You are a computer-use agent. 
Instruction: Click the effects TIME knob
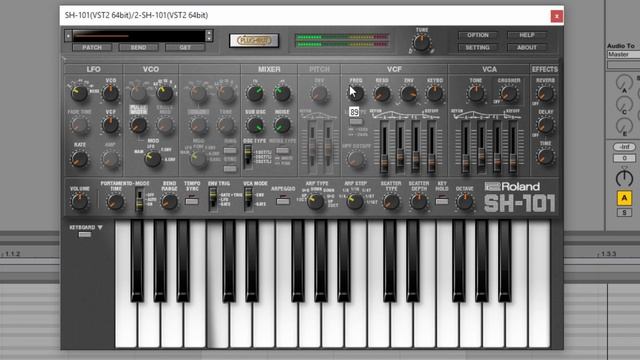tap(545, 156)
